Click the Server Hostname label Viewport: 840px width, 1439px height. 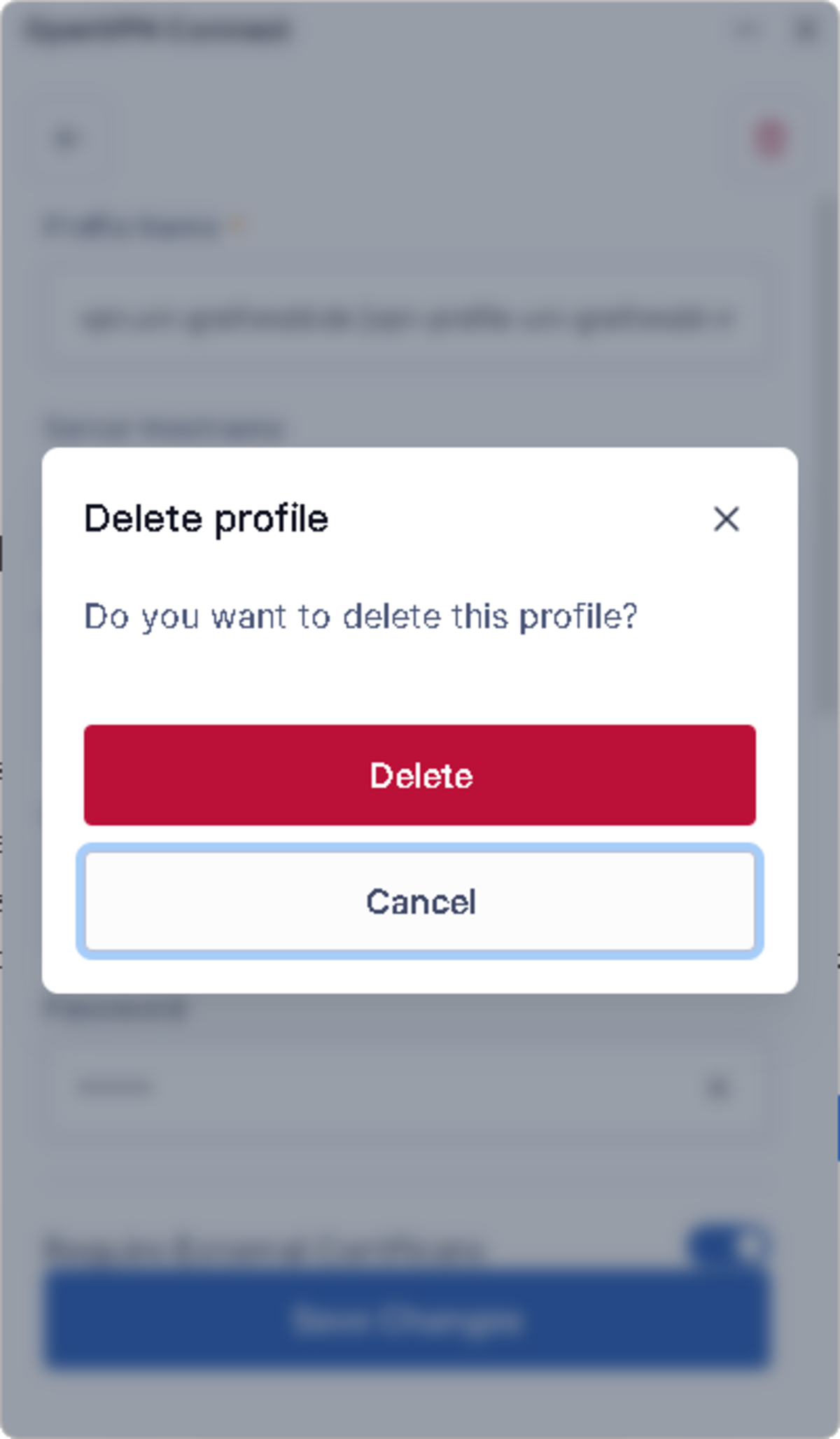[x=164, y=427]
